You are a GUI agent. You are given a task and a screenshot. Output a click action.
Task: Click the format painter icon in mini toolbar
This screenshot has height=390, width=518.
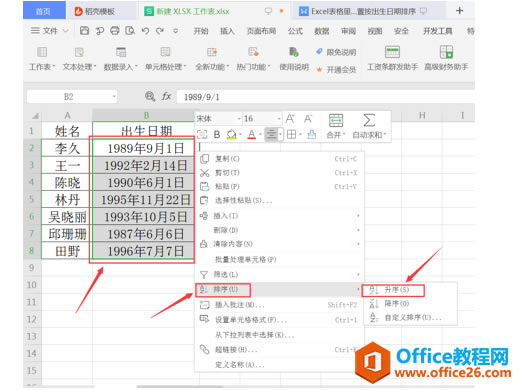point(312,135)
